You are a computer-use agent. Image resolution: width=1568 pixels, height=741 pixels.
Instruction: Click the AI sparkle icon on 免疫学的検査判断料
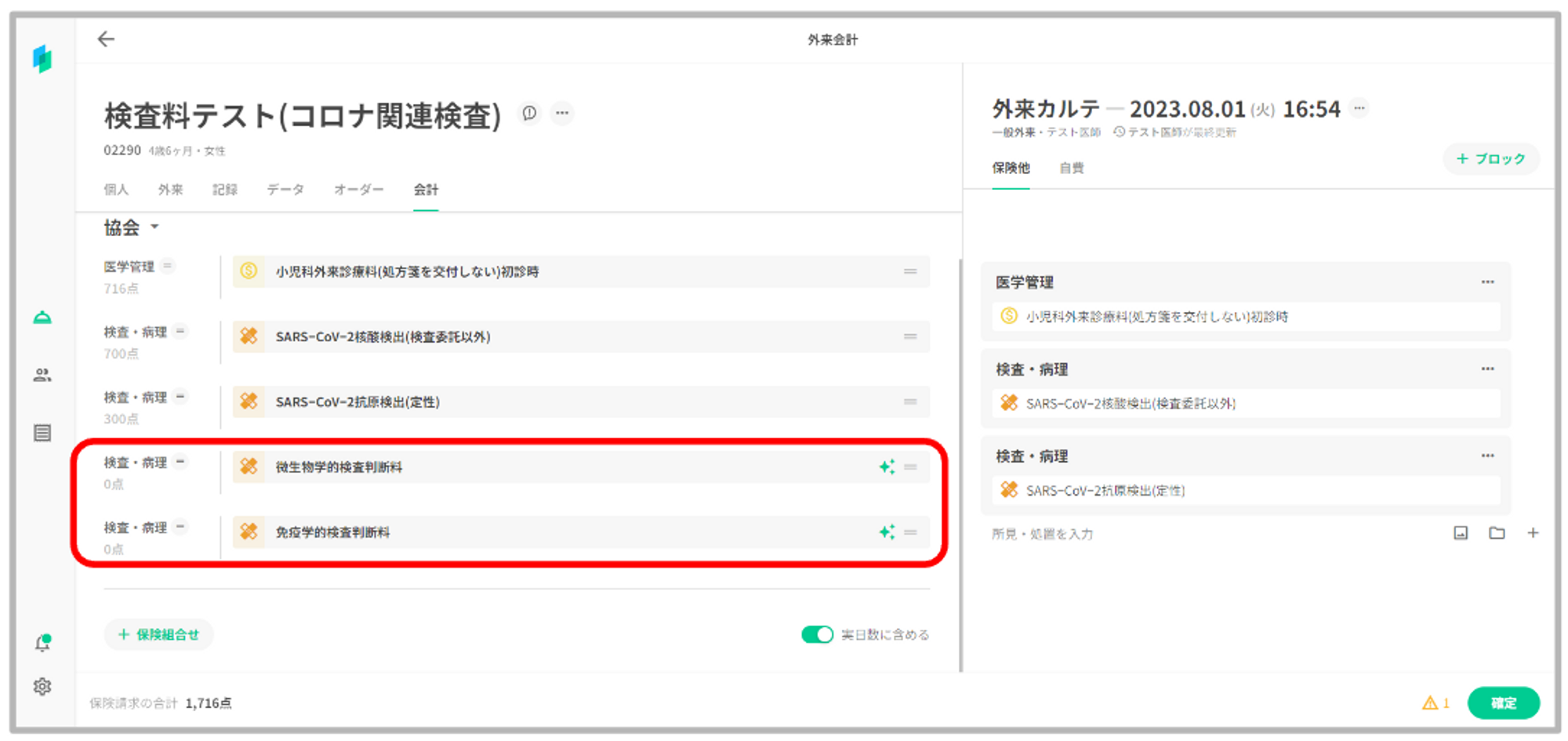coord(887,532)
